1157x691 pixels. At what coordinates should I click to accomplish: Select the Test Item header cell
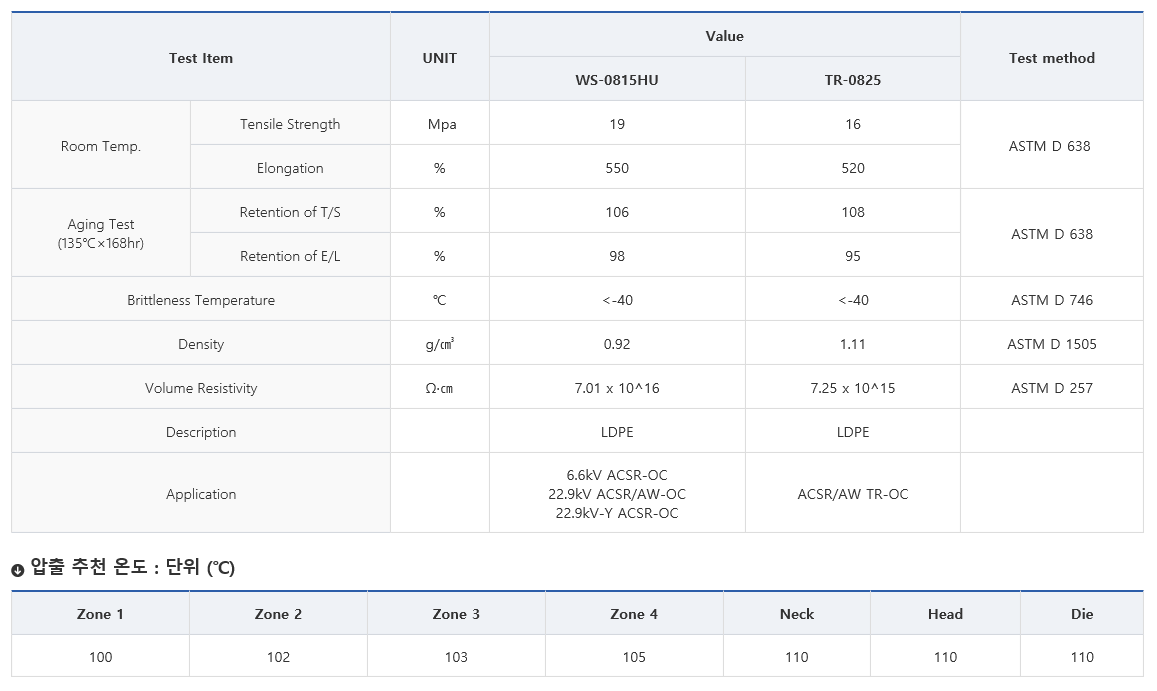coord(201,58)
